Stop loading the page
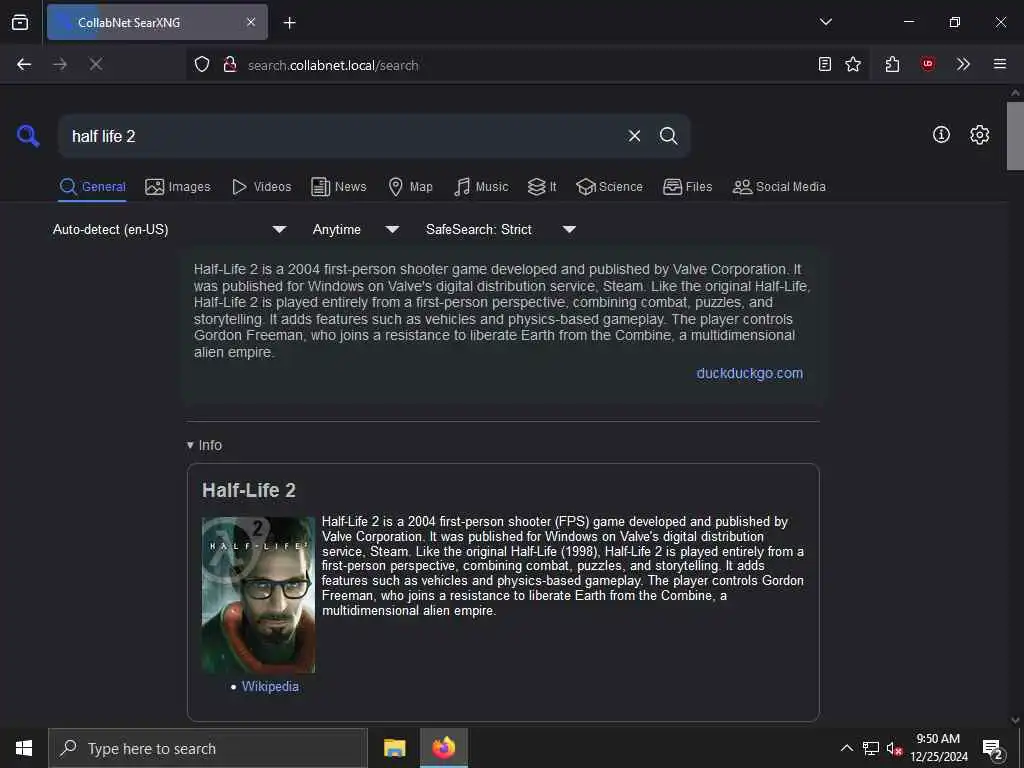Screen dimensions: 1024x768 tap(95, 64)
